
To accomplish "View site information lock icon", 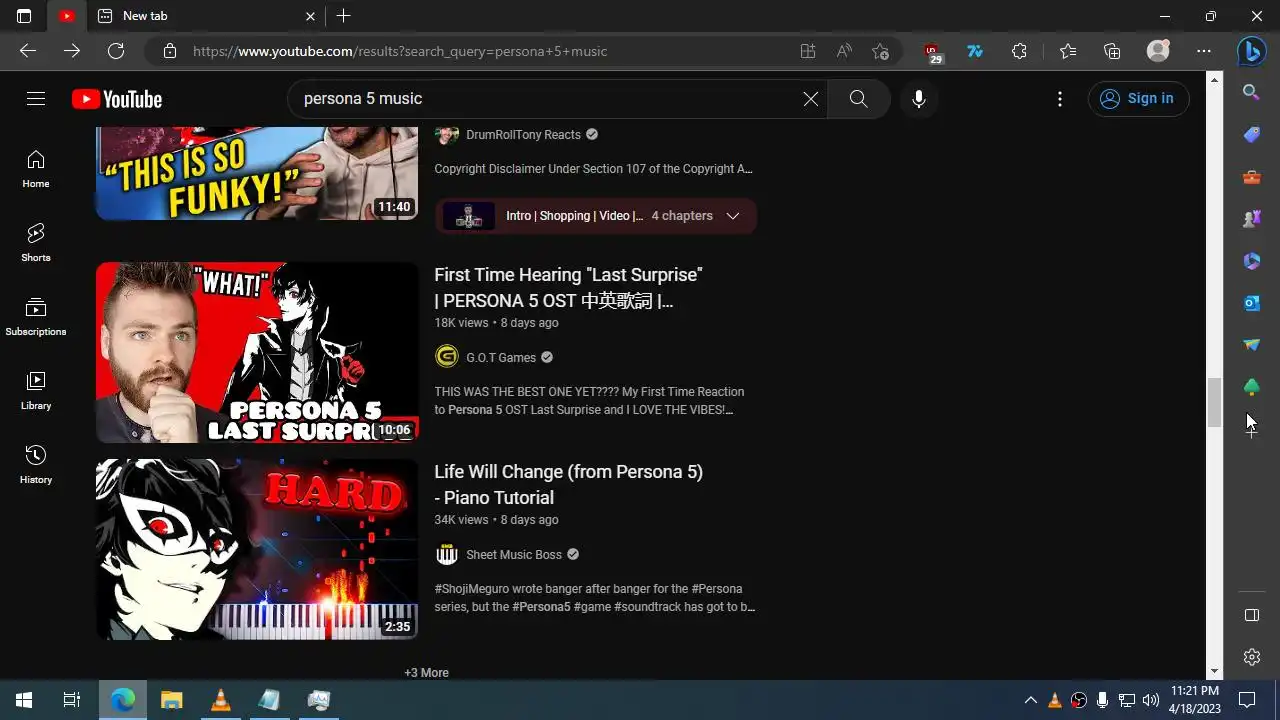I will click(170, 51).
